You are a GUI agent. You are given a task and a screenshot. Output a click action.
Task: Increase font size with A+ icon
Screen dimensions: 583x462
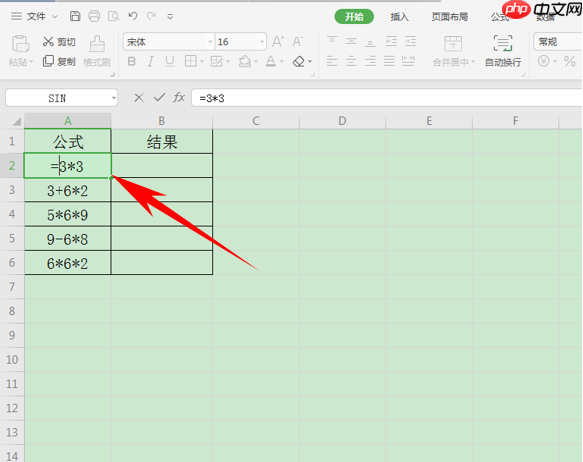coord(278,42)
